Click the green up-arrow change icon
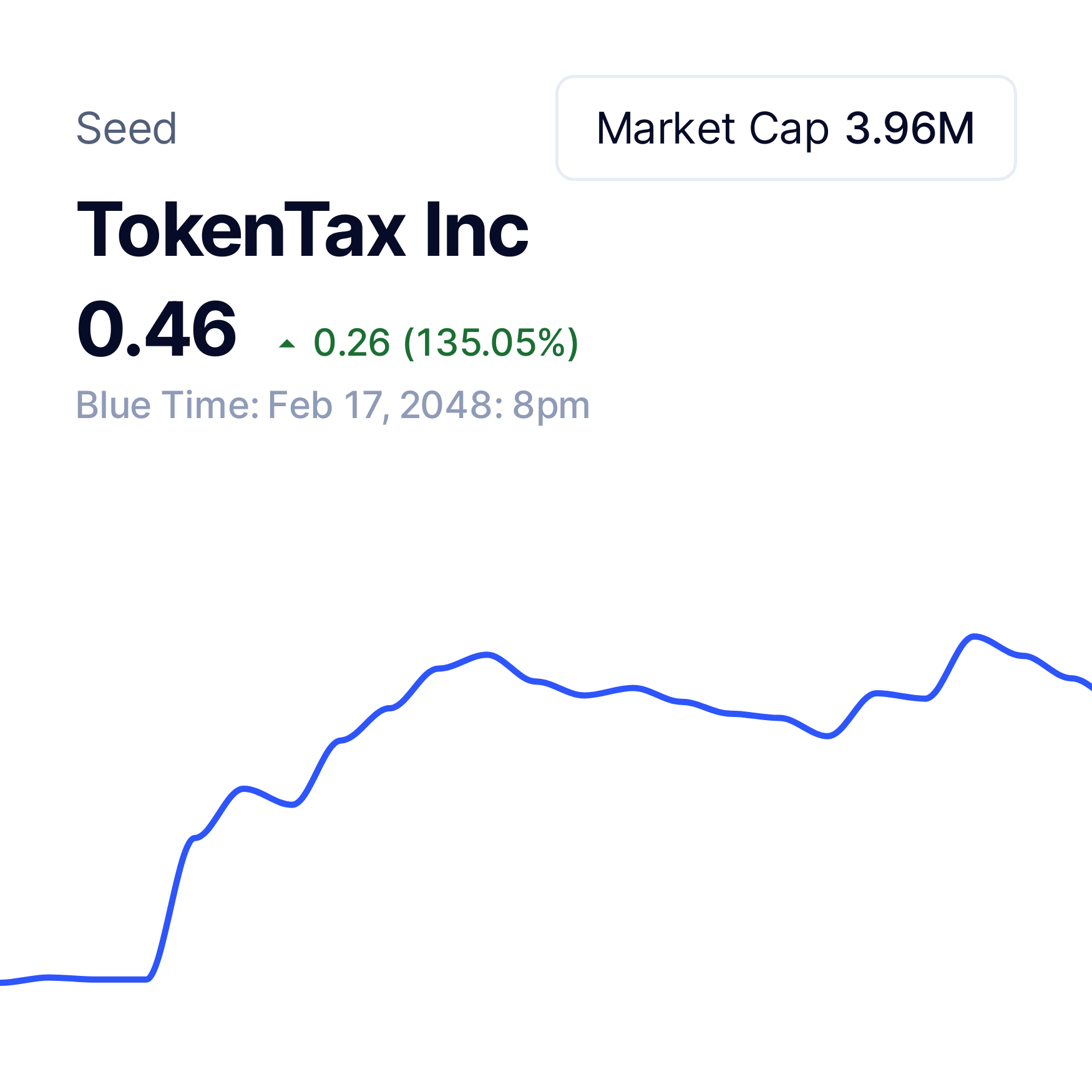The height and width of the screenshot is (1092, 1092). [287, 343]
